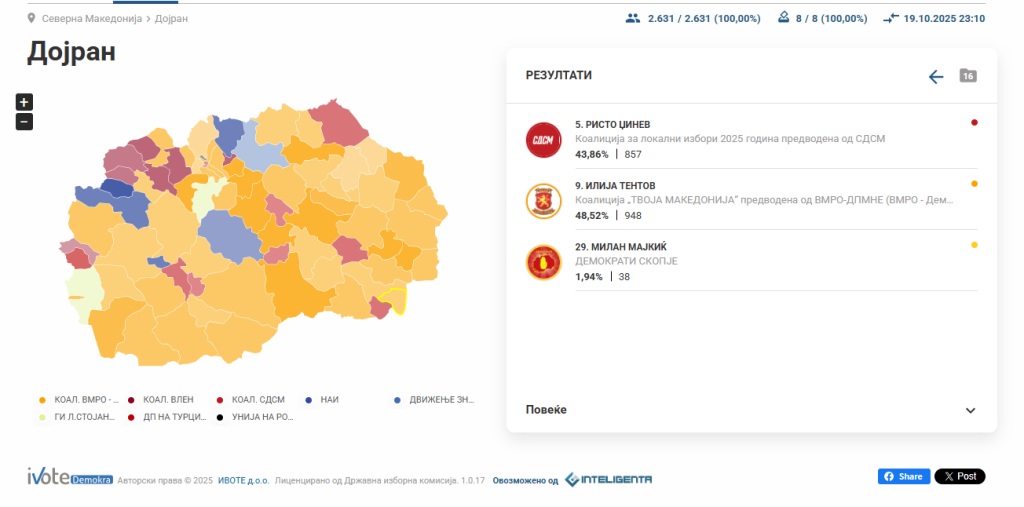Image resolution: width=1024 pixels, height=507 pixels.
Task: Click the voters turnout people icon
Action: [x=632, y=18]
